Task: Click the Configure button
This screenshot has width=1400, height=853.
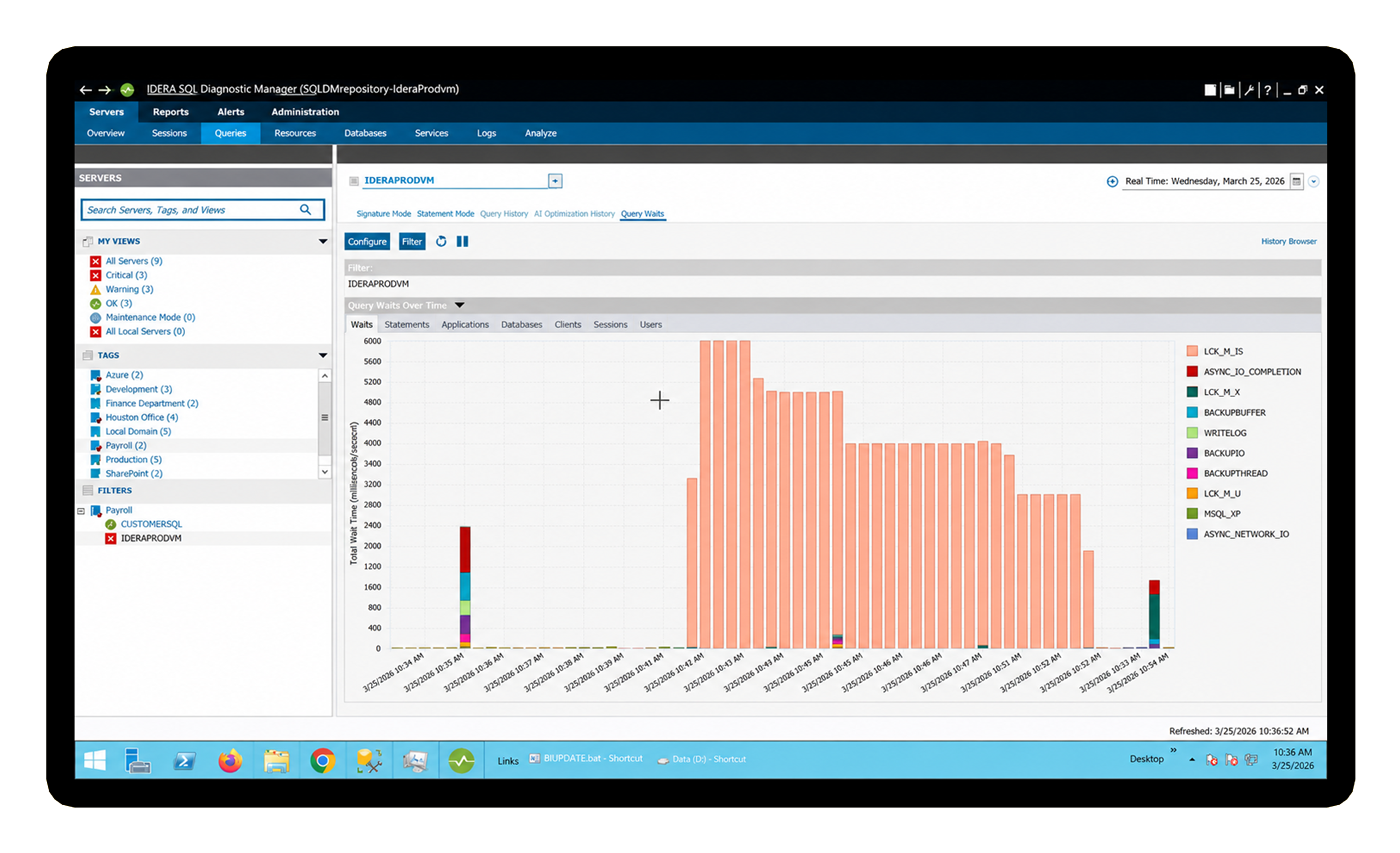Action: [x=367, y=241]
